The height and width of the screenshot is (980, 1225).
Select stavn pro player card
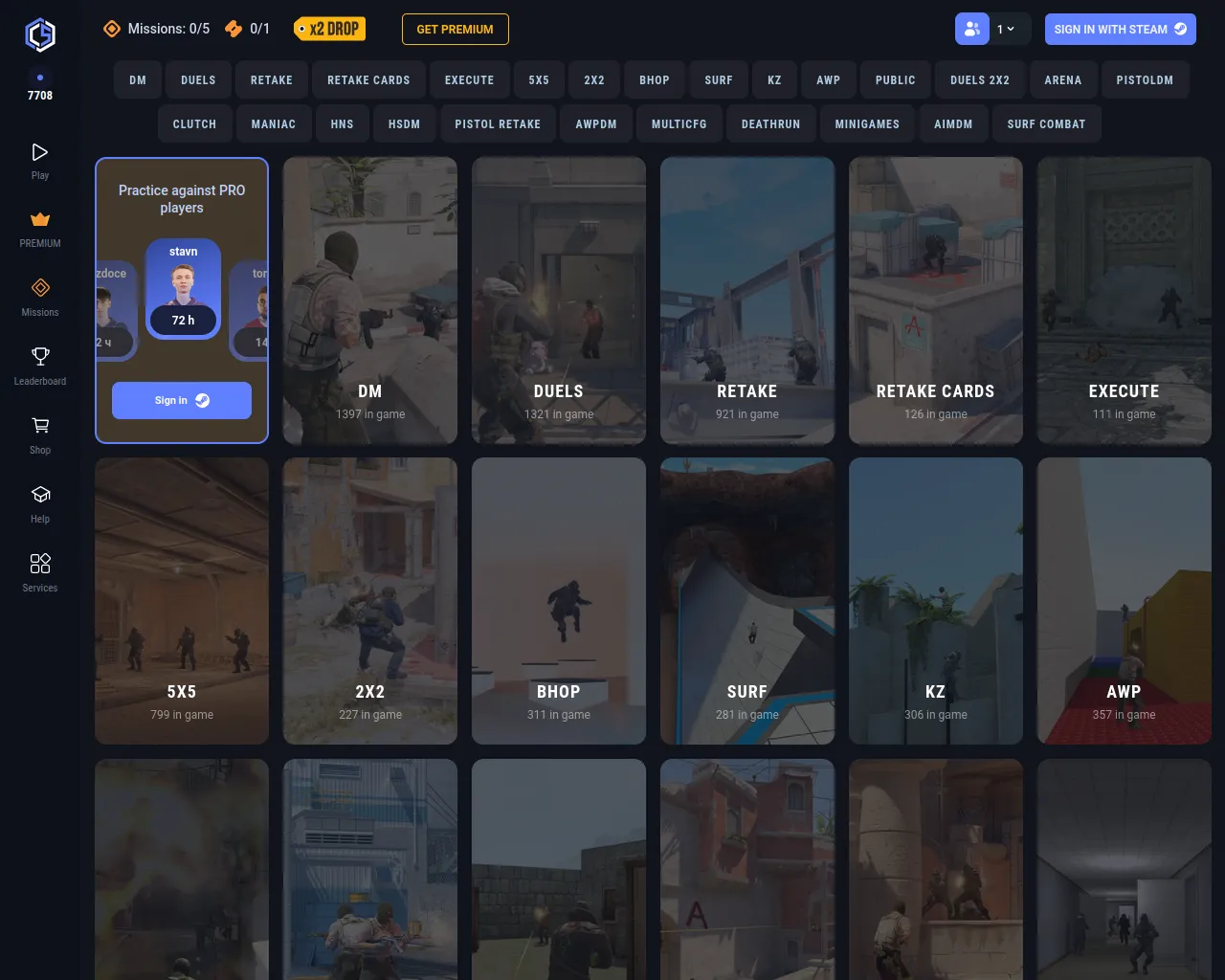(183, 289)
